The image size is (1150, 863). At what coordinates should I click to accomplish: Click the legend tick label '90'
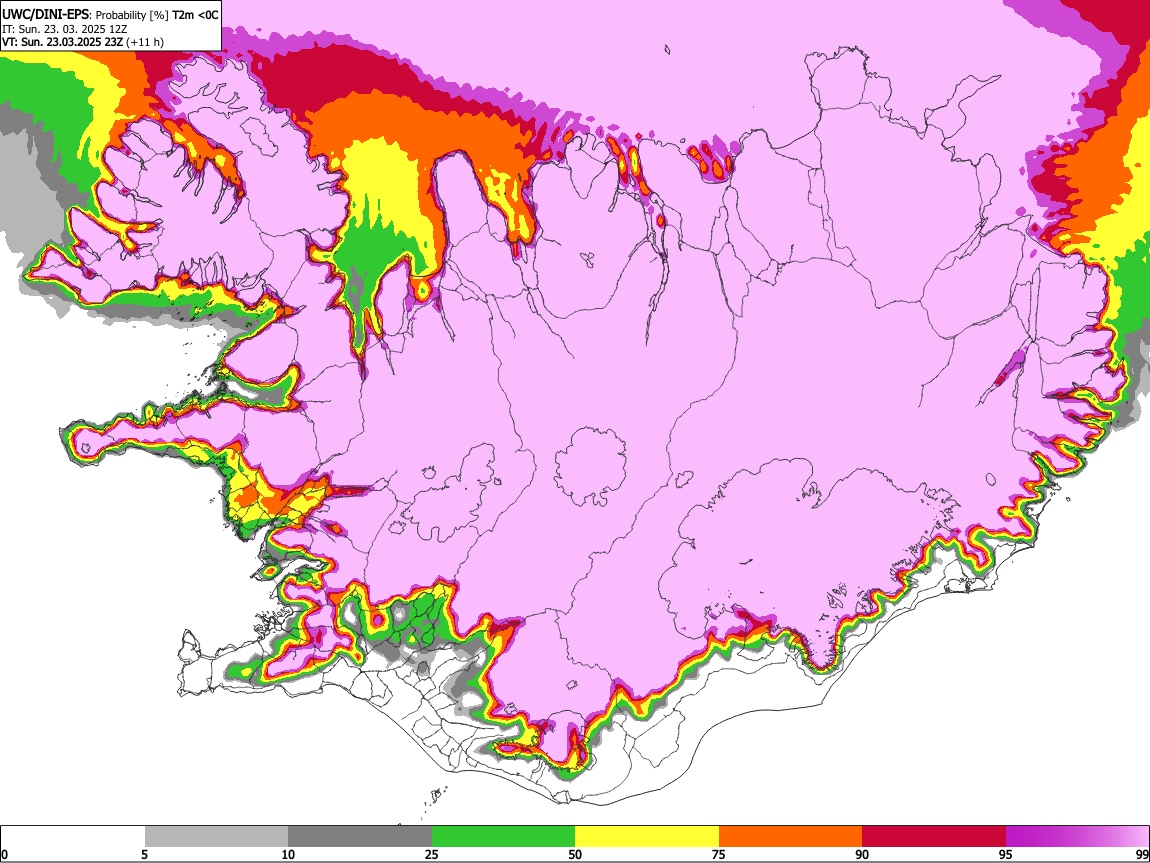862,855
